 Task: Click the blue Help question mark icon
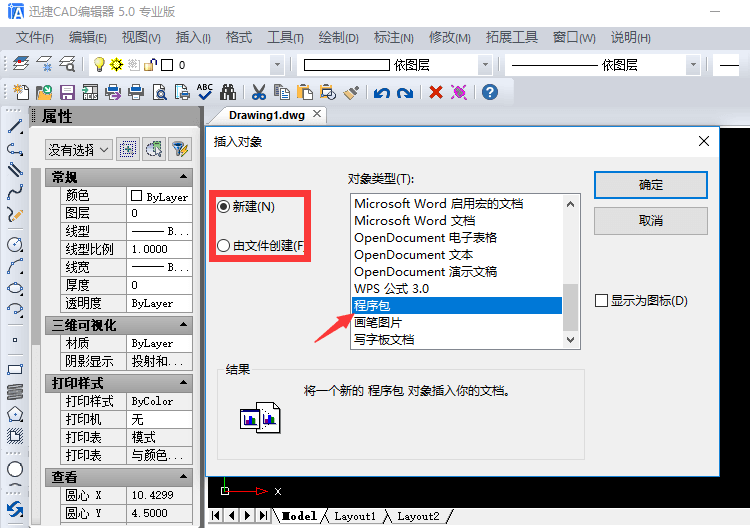[489, 92]
